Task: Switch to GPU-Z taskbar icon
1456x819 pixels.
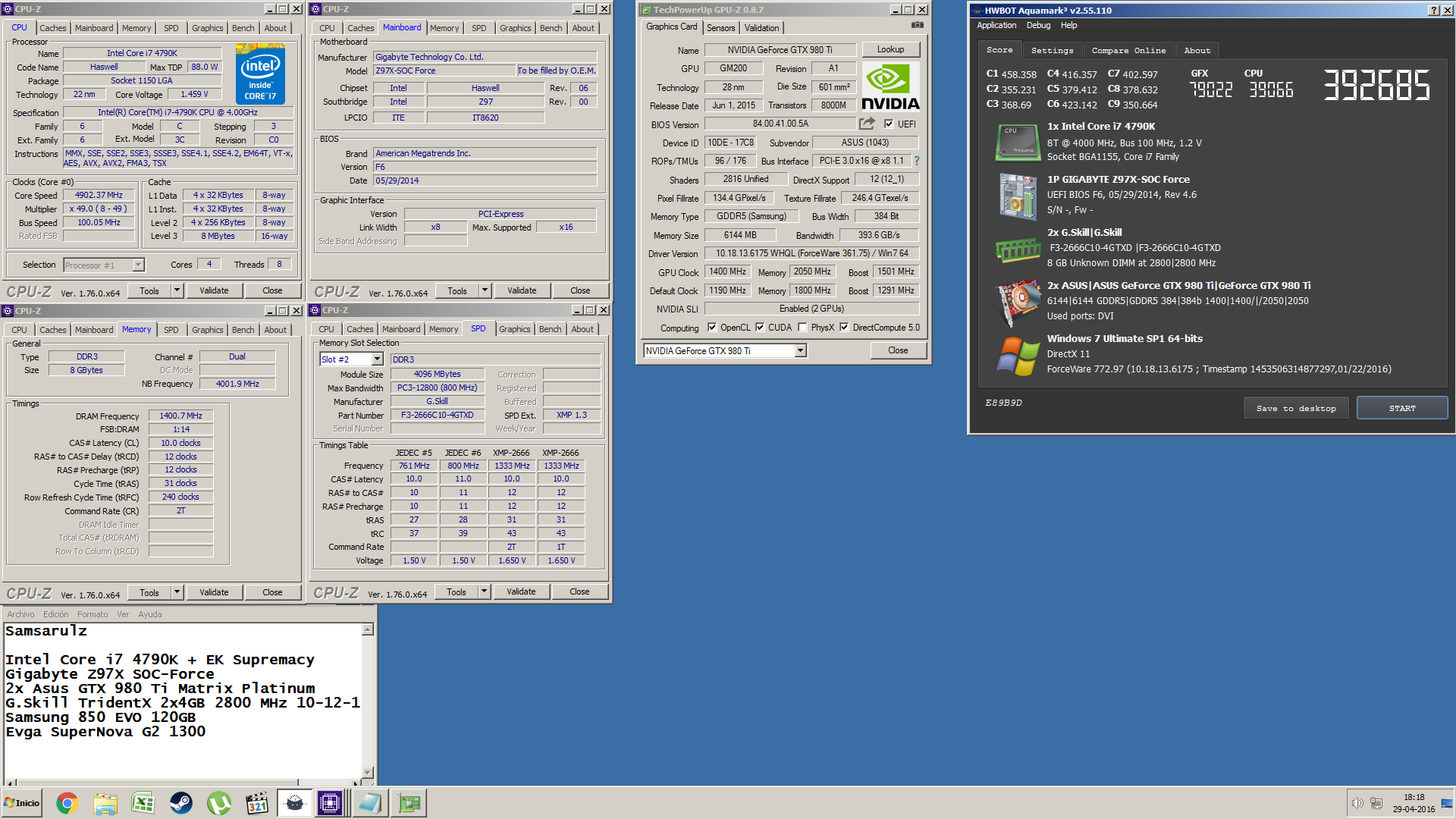Action: (x=409, y=803)
